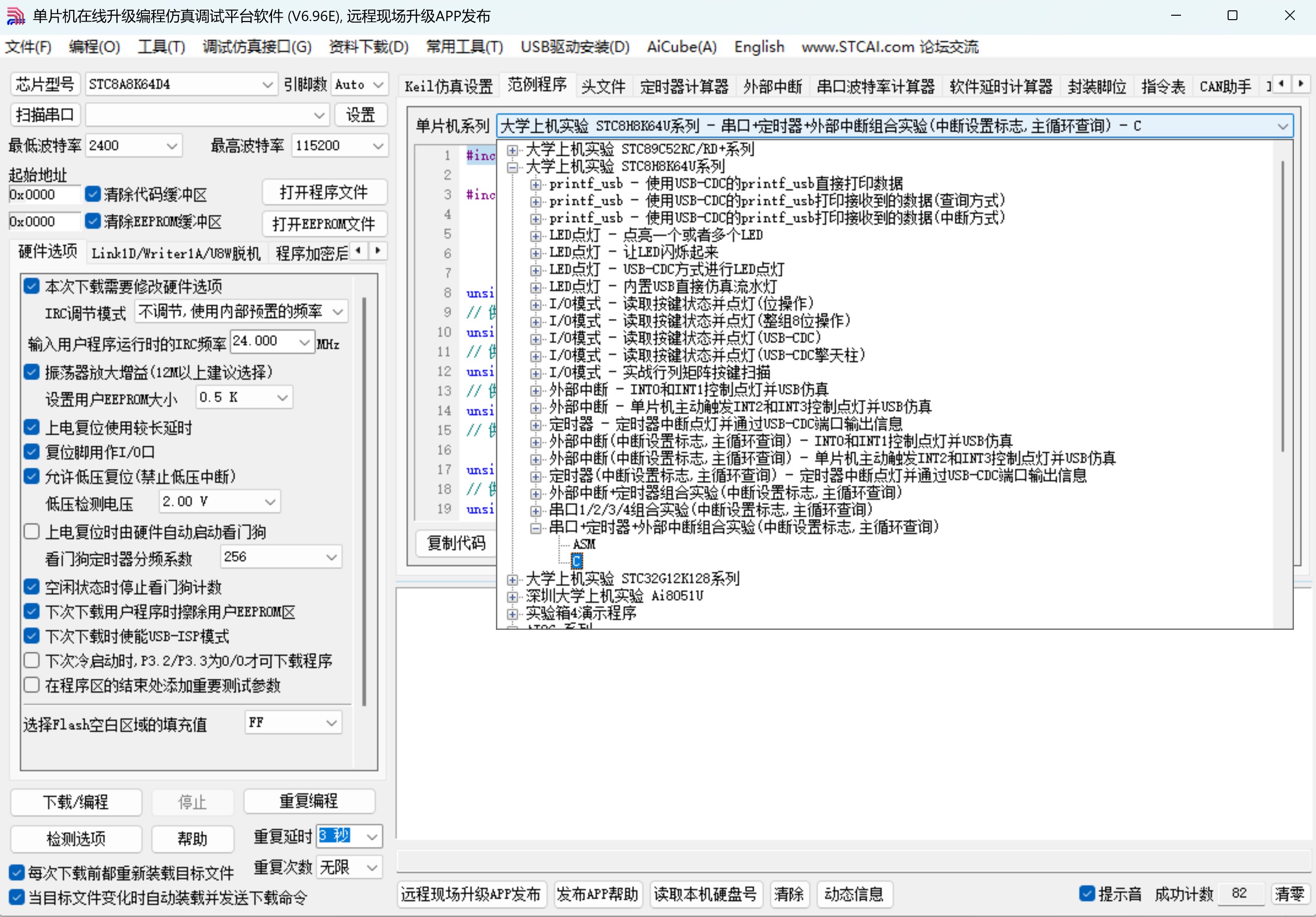Click 打开程序文件 to open a program file
Image resolution: width=1316 pixels, height=917 pixels.
coord(325,192)
